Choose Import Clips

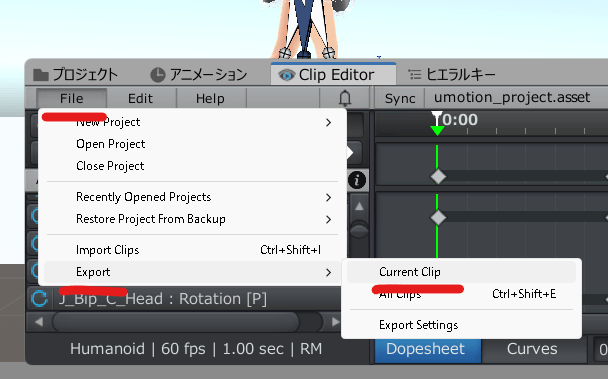coord(192,250)
